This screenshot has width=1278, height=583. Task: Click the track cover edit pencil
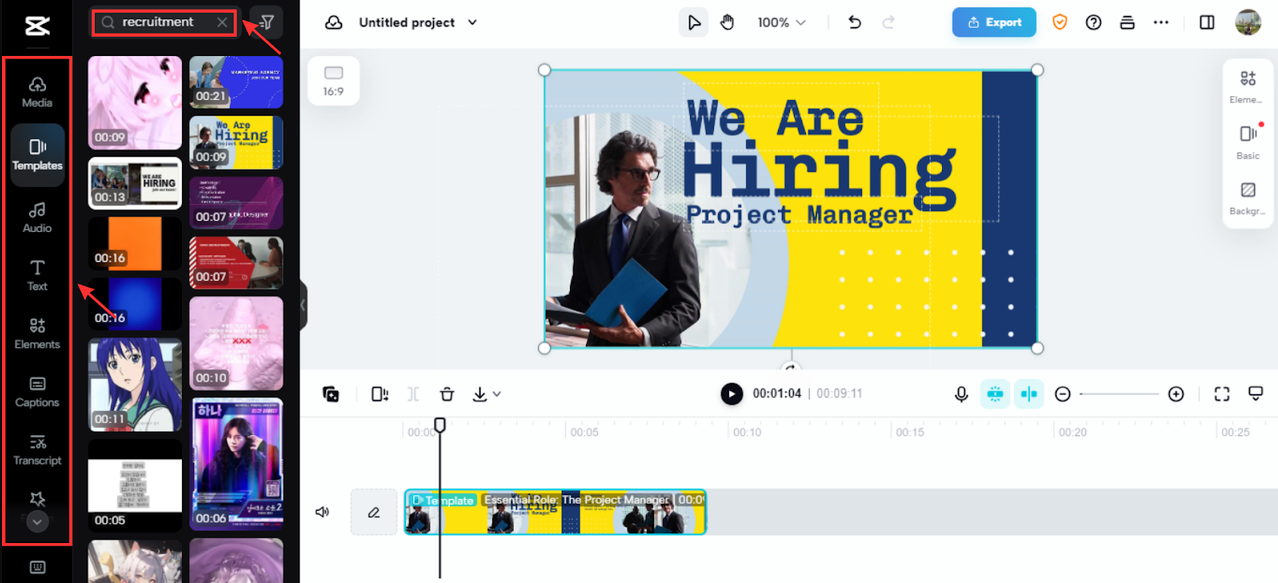pos(374,512)
